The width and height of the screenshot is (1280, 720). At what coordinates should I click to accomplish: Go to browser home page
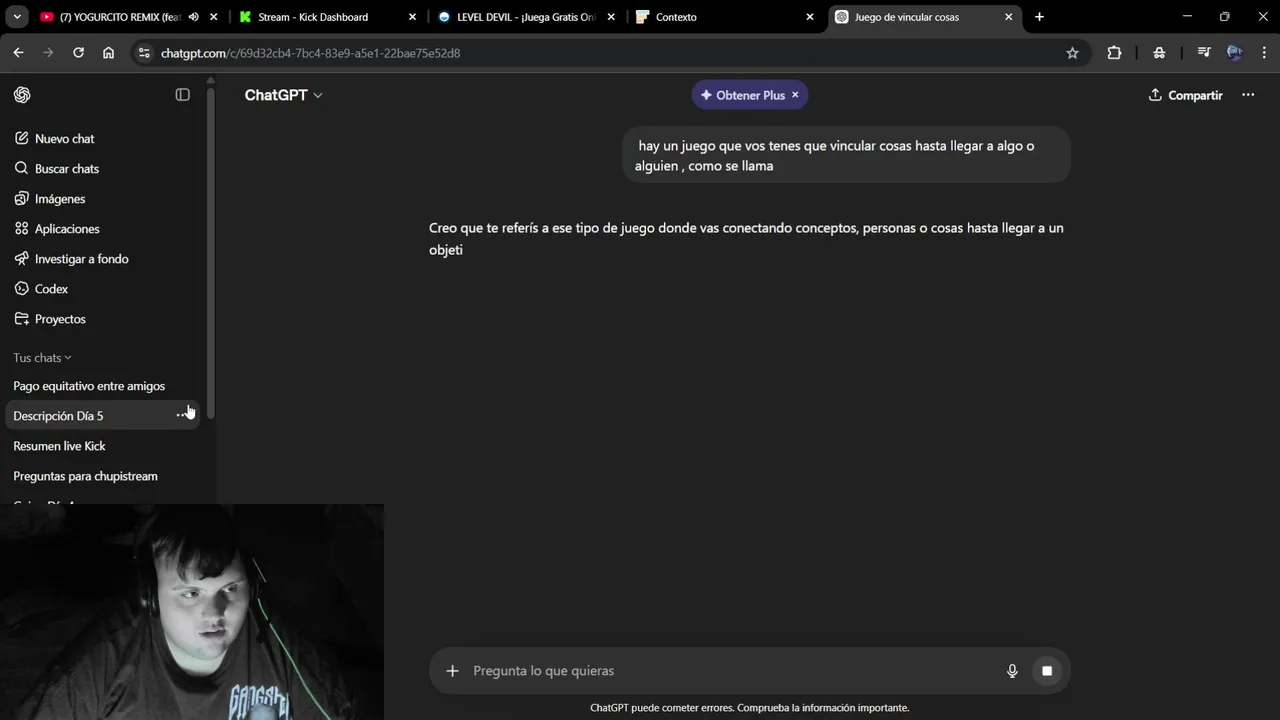click(x=108, y=53)
